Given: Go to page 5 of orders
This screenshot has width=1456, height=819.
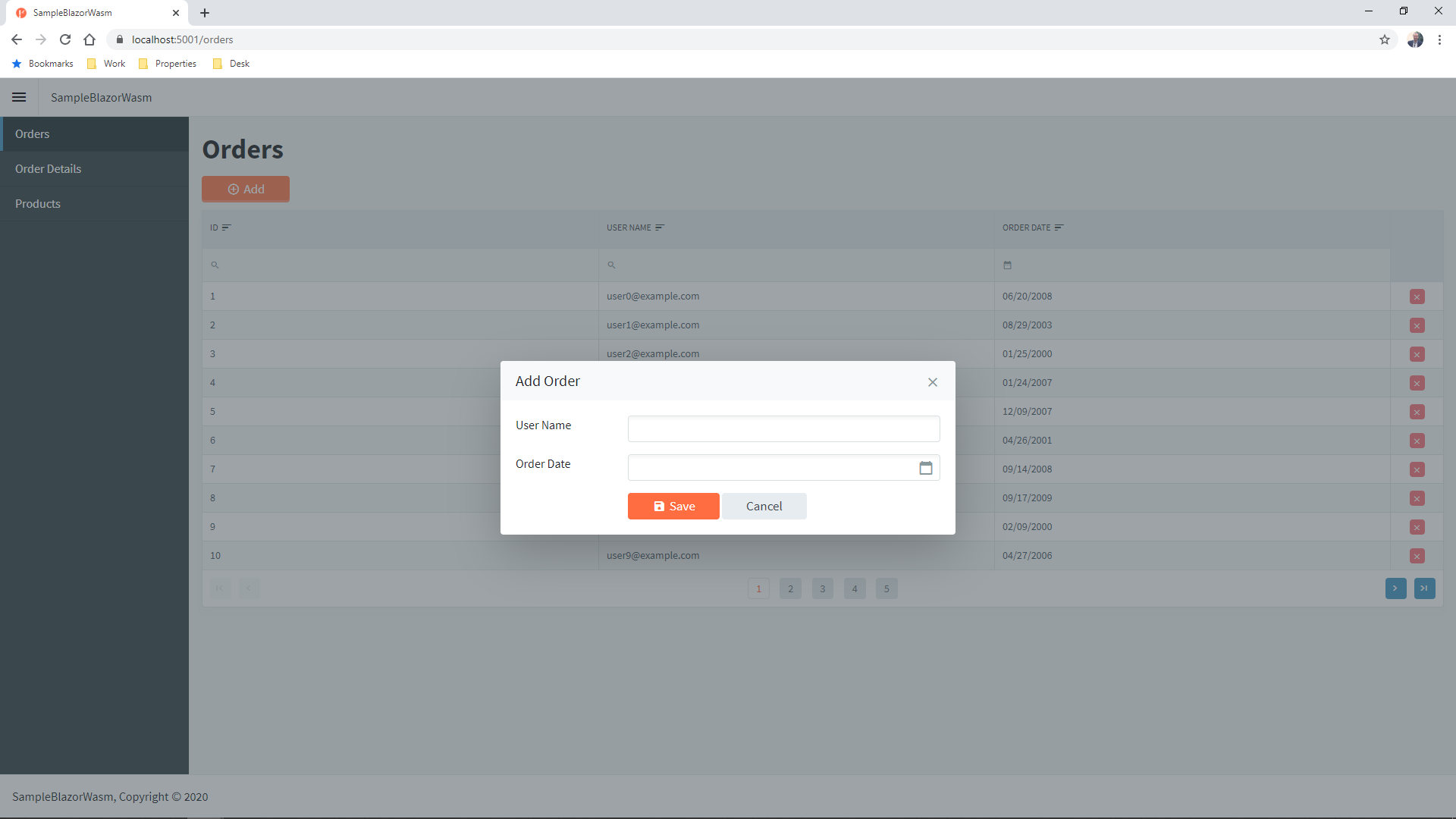Looking at the screenshot, I should [x=886, y=588].
